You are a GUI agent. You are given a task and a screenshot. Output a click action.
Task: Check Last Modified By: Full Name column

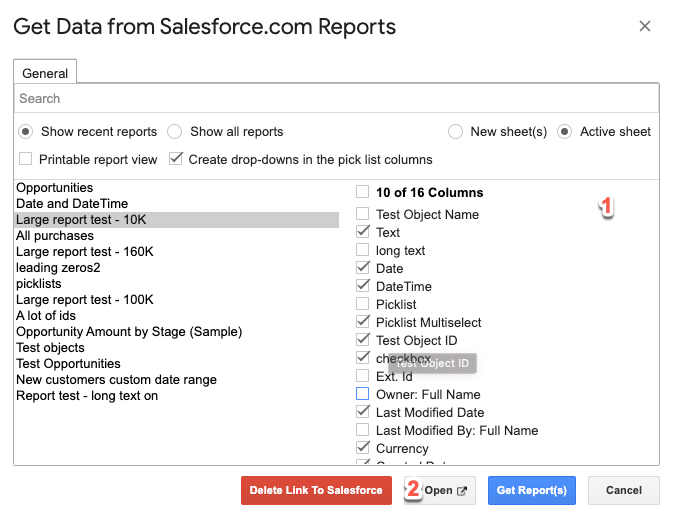tap(362, 430)
